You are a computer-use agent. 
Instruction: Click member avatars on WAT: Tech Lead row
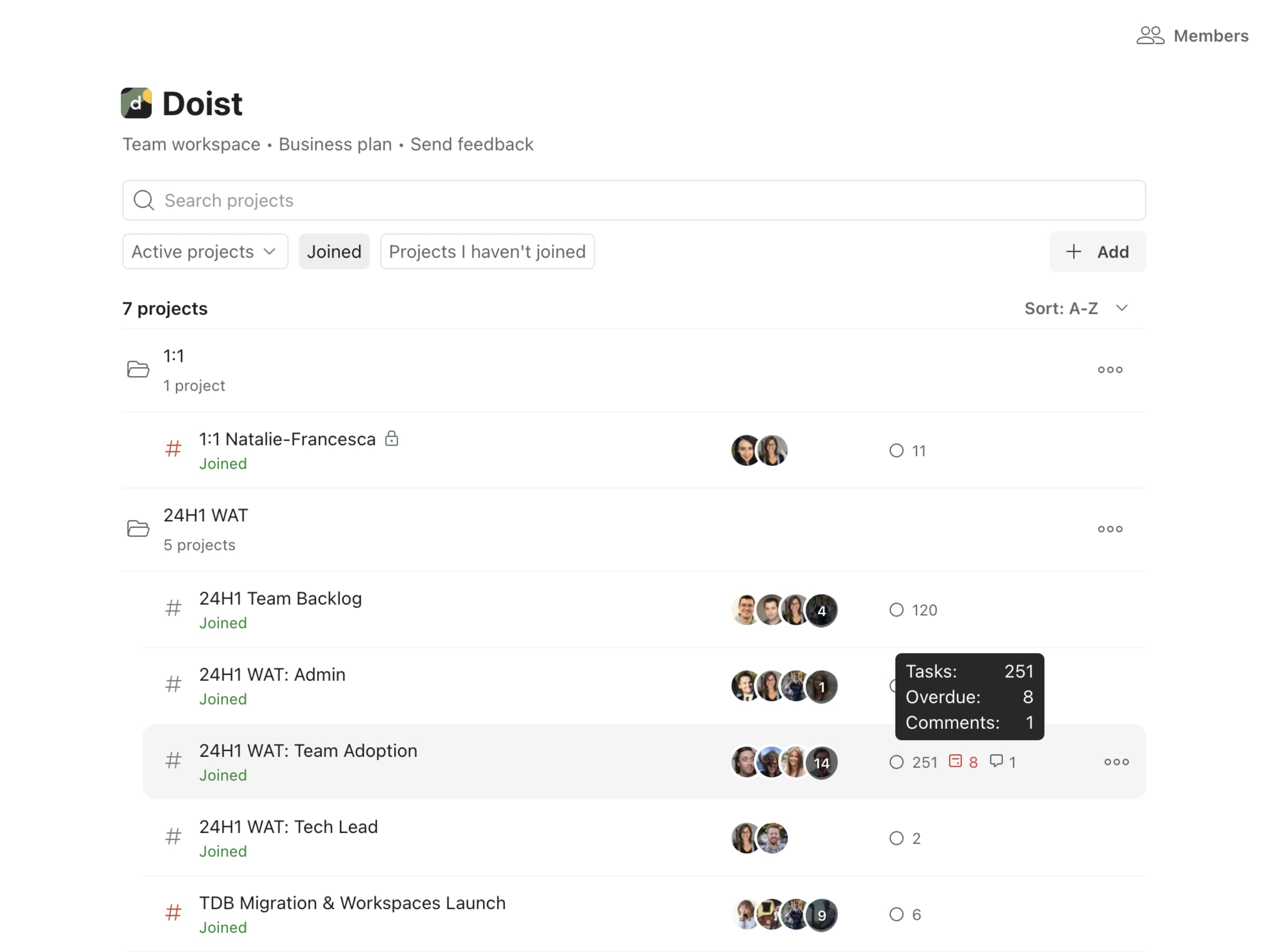tap(759, 838)
